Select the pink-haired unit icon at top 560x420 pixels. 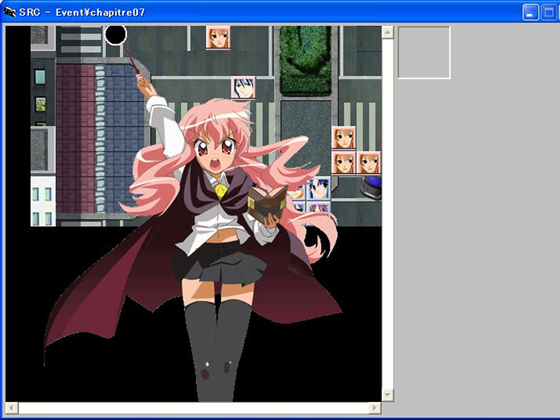click(218, 38)
